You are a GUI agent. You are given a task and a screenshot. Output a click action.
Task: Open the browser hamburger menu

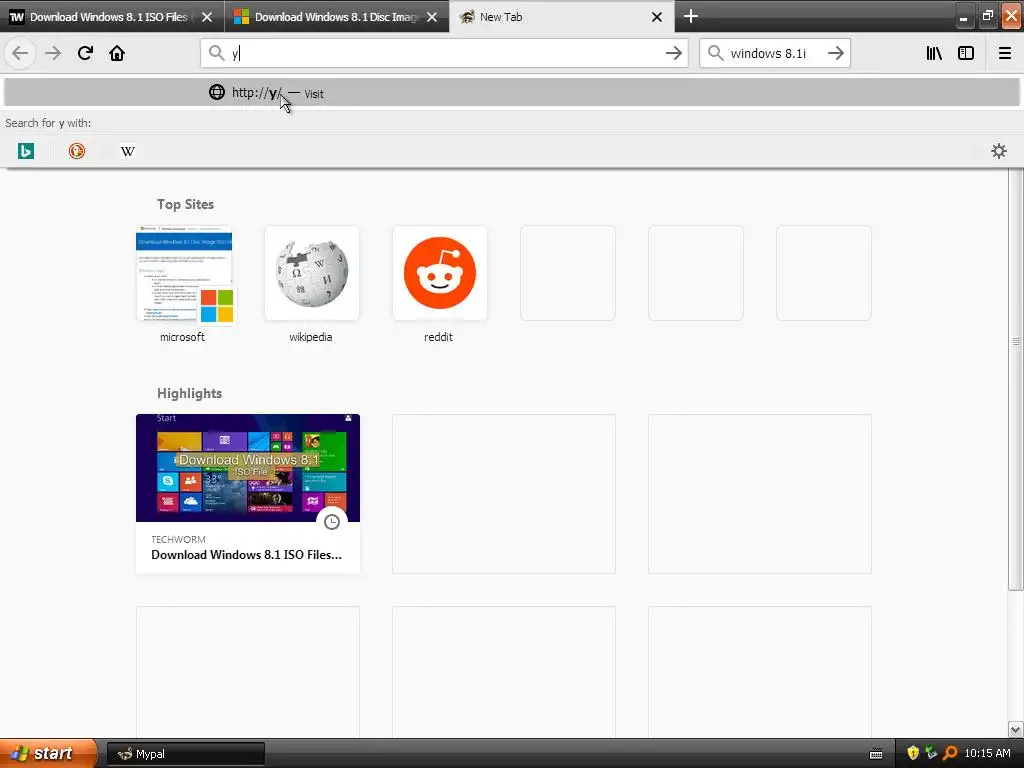[x=1005, y=53]
